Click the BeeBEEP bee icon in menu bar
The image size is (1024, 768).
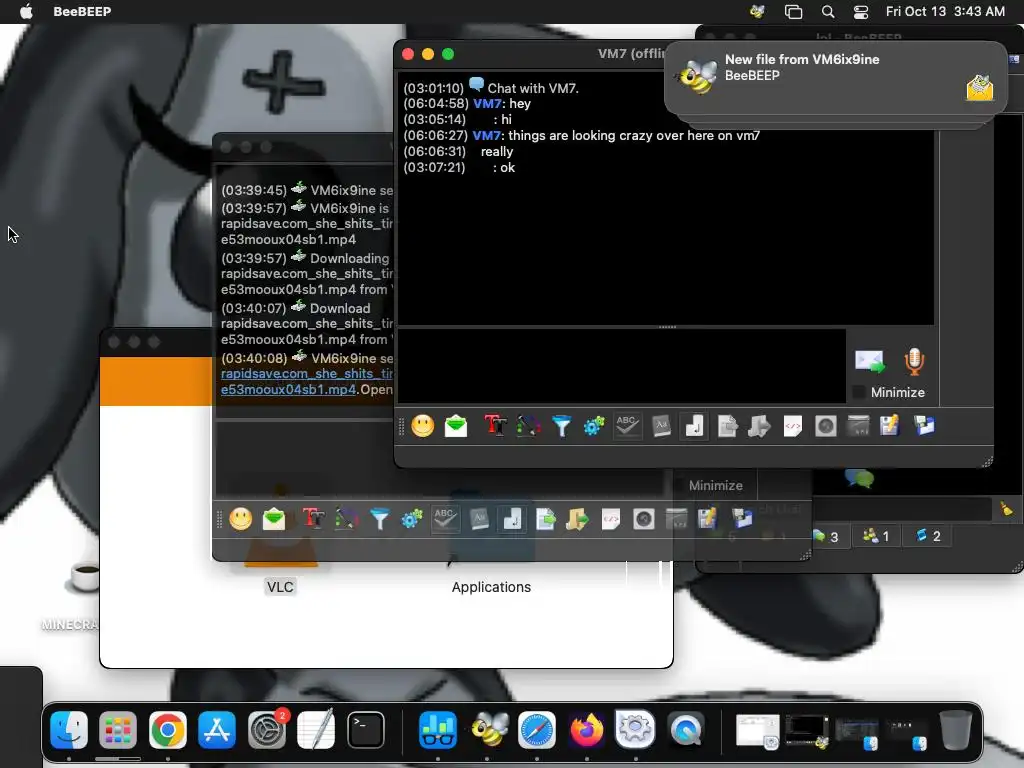pyautogui.click(x=758, y=11)
